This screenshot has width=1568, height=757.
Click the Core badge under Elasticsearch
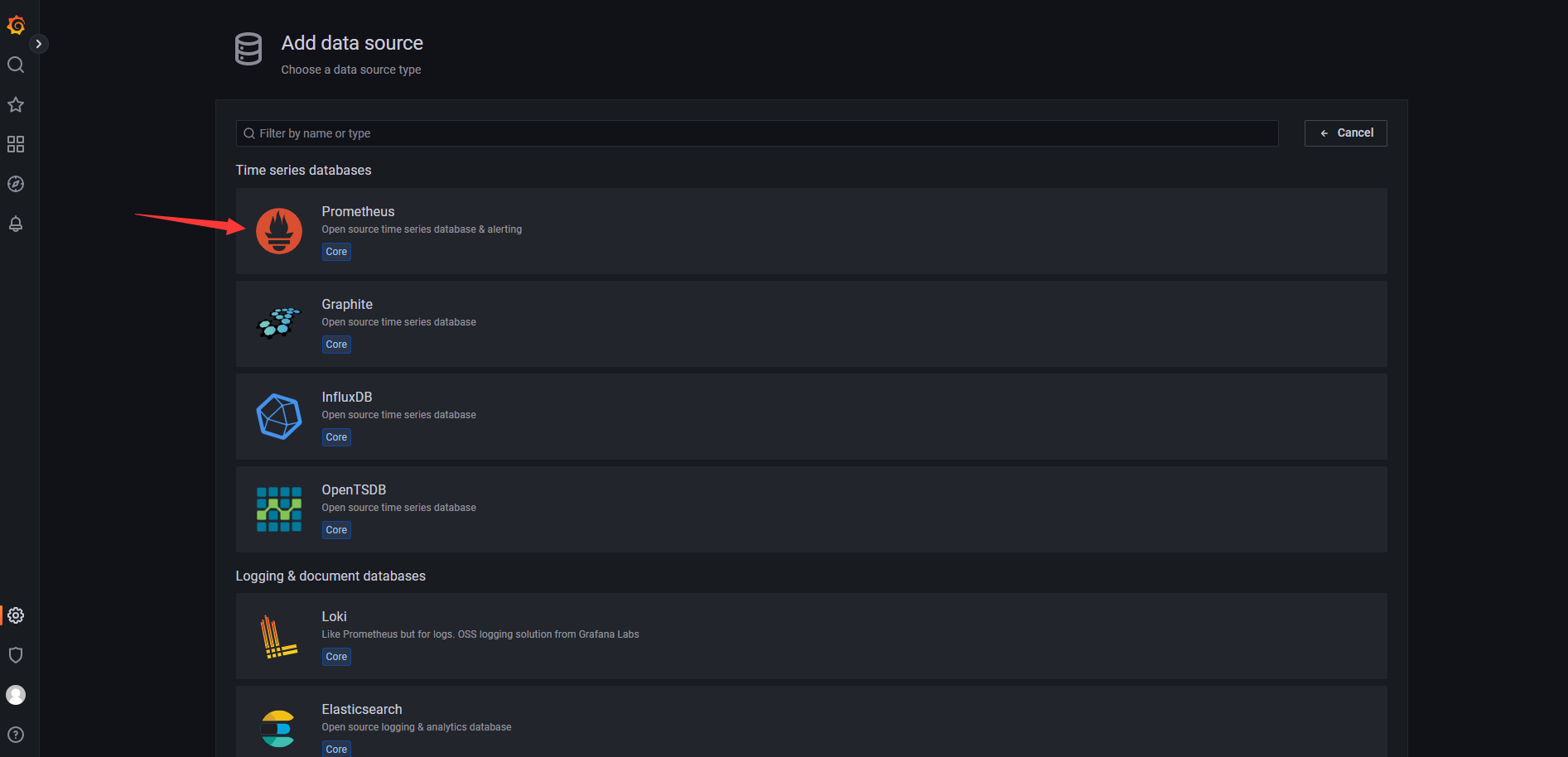[336, 749]
